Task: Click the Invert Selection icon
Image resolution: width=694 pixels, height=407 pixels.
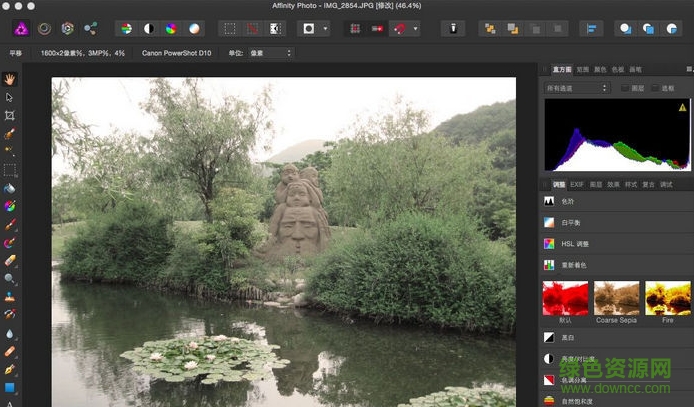Action: pyautogui.click(x=275, y=29)
